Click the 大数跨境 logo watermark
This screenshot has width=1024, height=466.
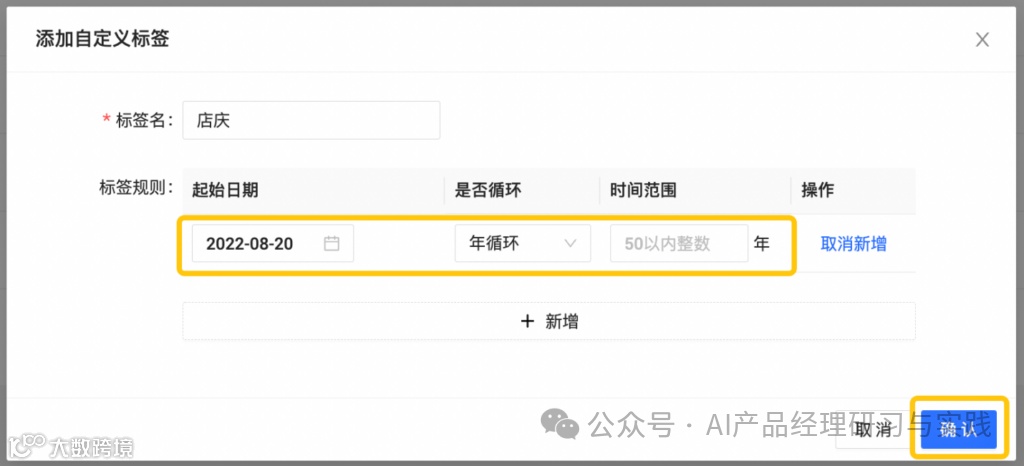[71, 446]
